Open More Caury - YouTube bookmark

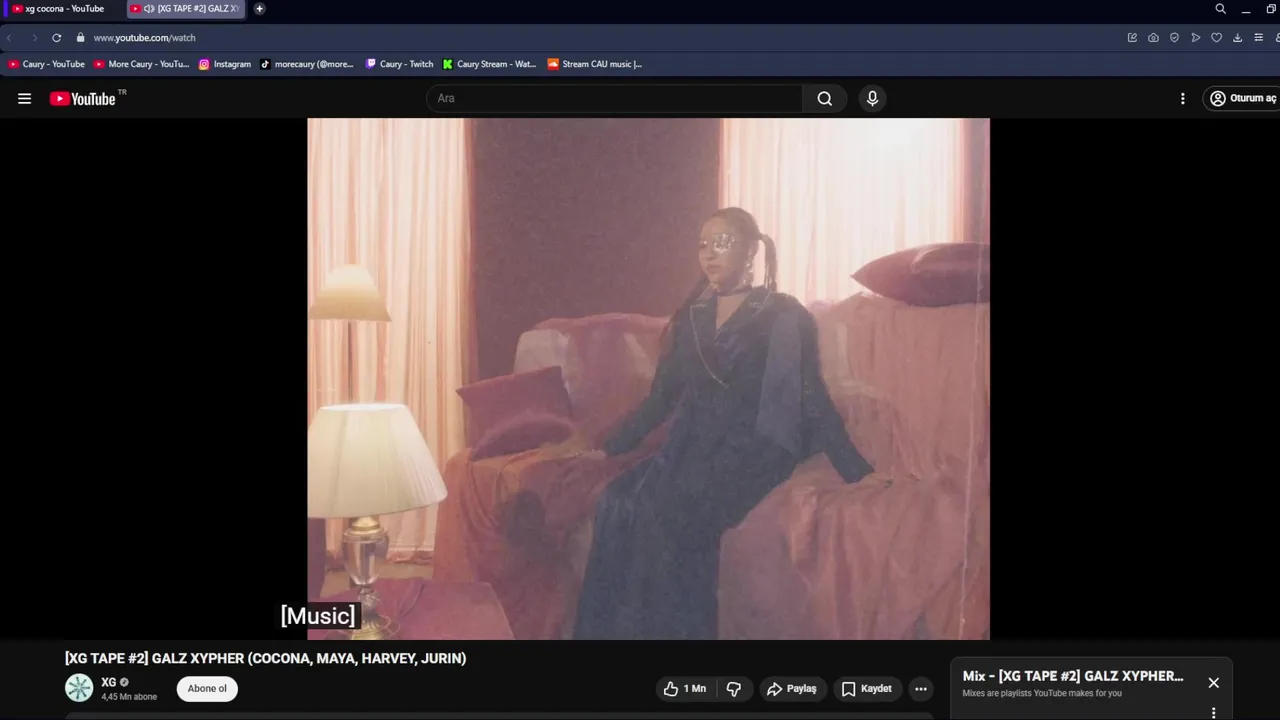click(141, 64)
